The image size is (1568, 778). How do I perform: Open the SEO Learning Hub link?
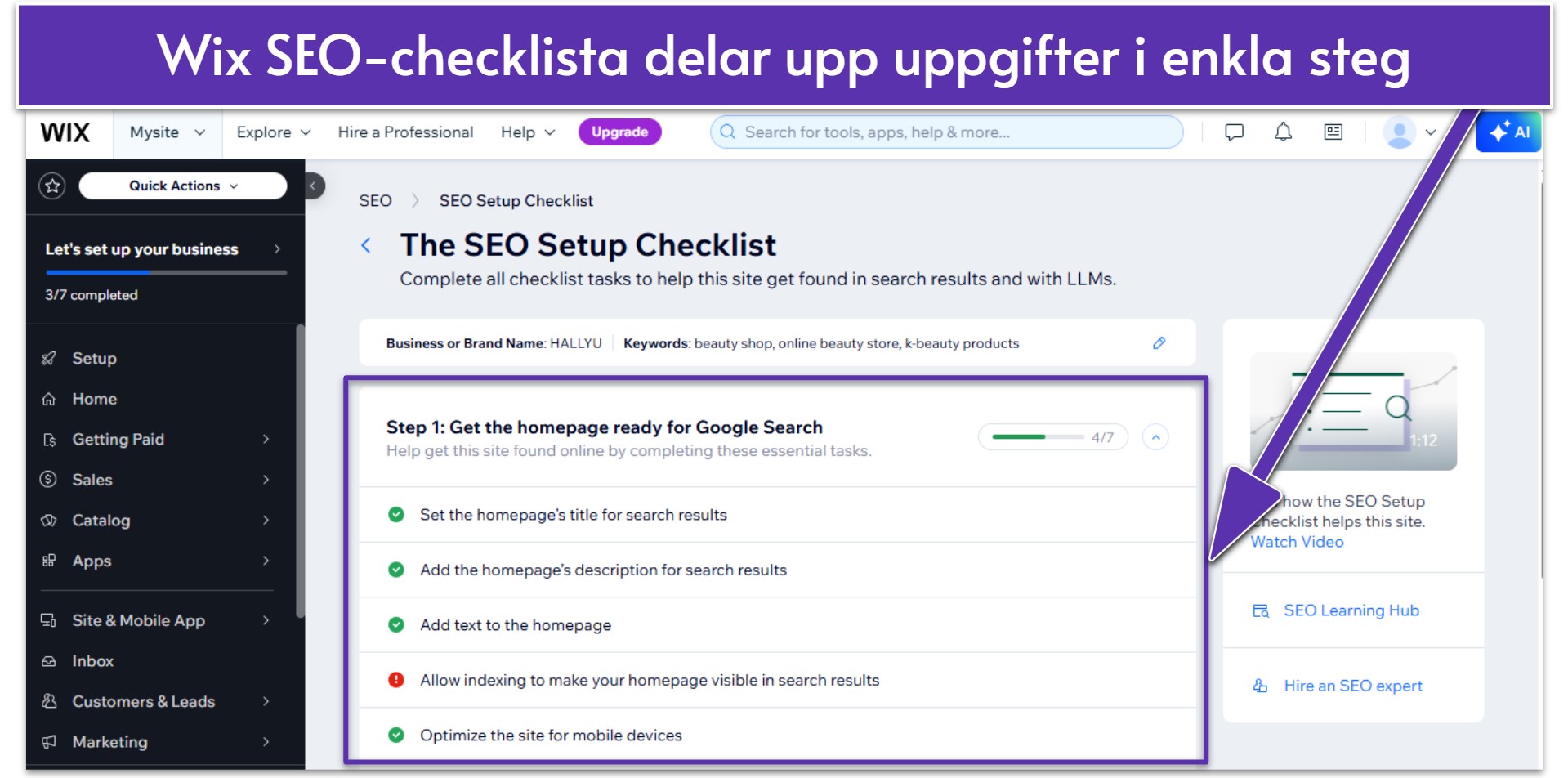click(x=1351, y=610)
